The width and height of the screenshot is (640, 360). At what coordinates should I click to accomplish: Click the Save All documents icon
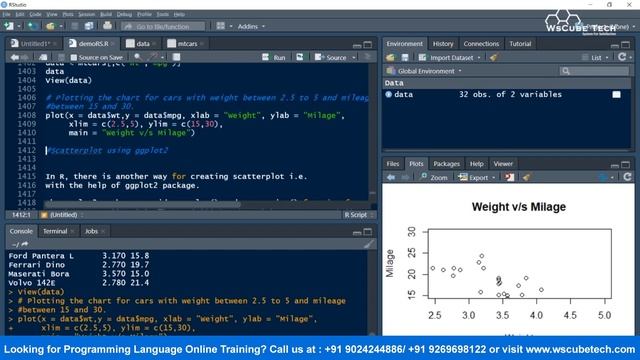(89, 26)
